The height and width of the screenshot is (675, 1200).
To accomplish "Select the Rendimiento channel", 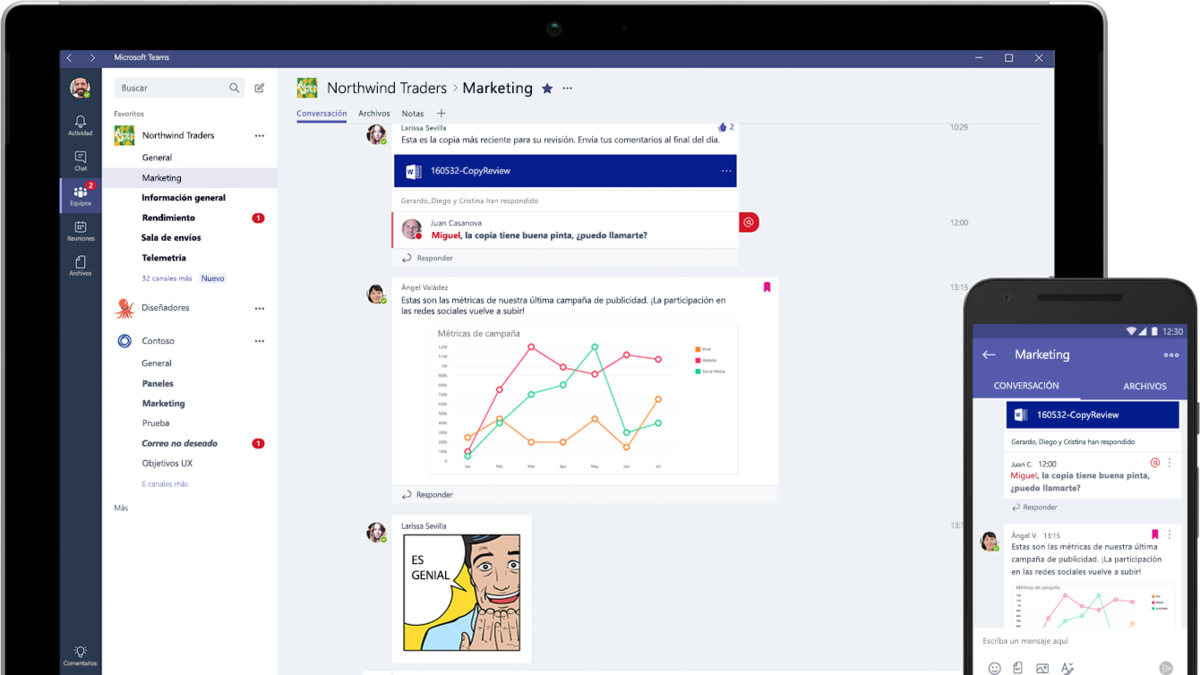I will tap(168, 217).
